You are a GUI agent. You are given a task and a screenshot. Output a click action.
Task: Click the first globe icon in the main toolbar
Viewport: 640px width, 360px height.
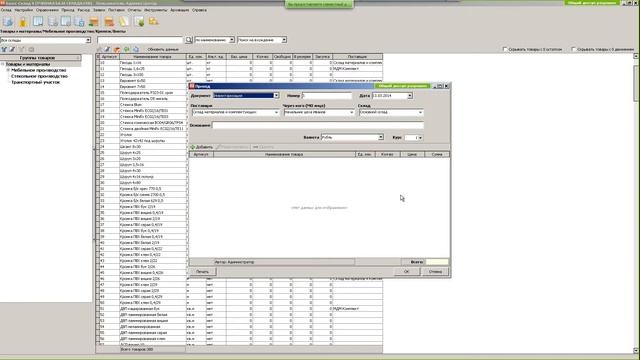8,21
